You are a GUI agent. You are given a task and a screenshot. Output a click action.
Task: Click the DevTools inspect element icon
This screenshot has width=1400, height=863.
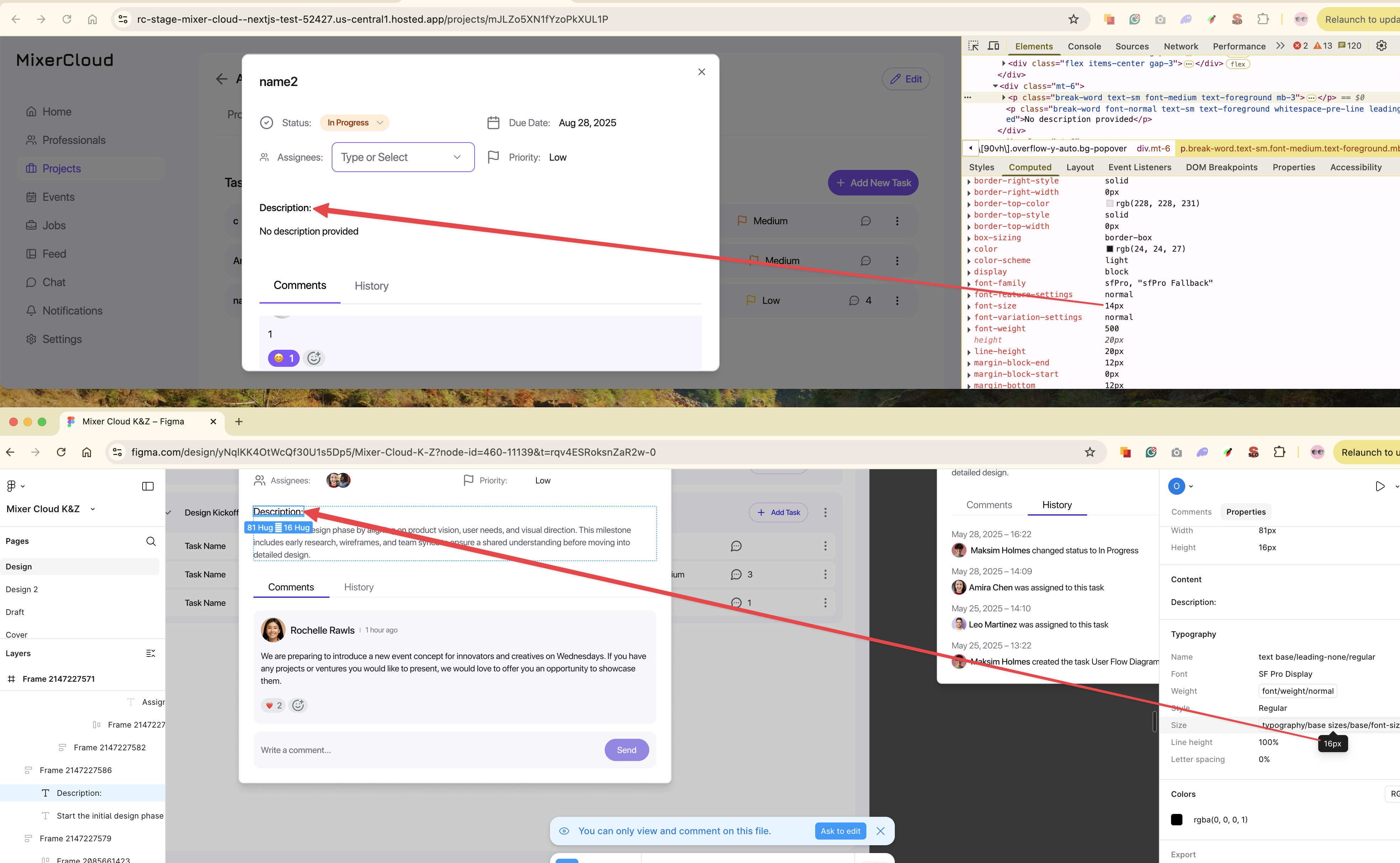[974, 45]
